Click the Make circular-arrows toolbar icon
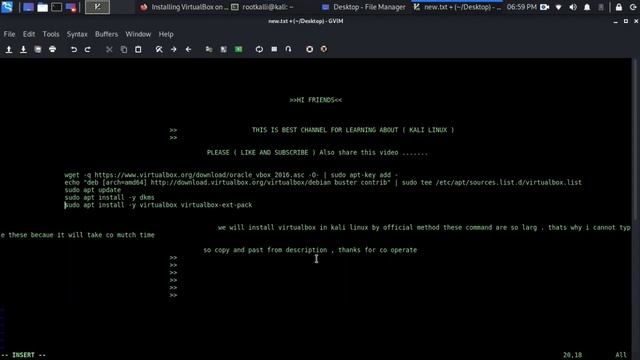The width and height of the screenshot is (640, 360). pos(259,49)
